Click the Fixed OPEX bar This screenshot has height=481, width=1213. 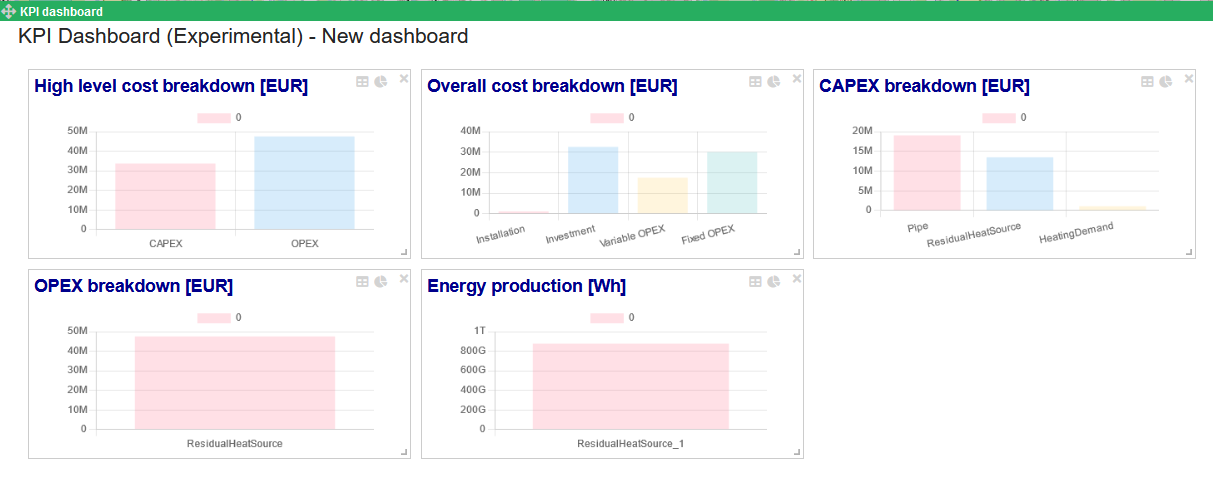tap(732, 182)
